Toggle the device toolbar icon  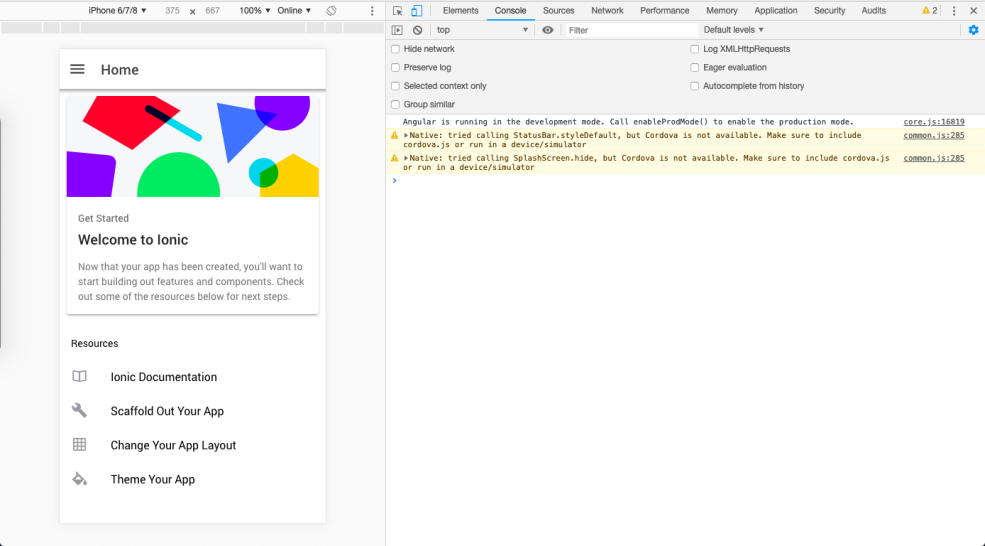(x=416, y=11)
